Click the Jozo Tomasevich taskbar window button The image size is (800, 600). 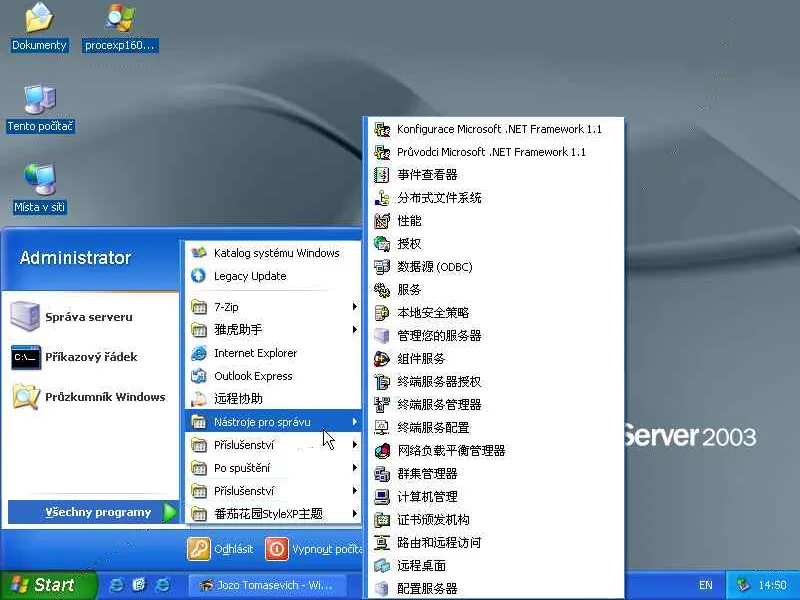tap(267, 585)
